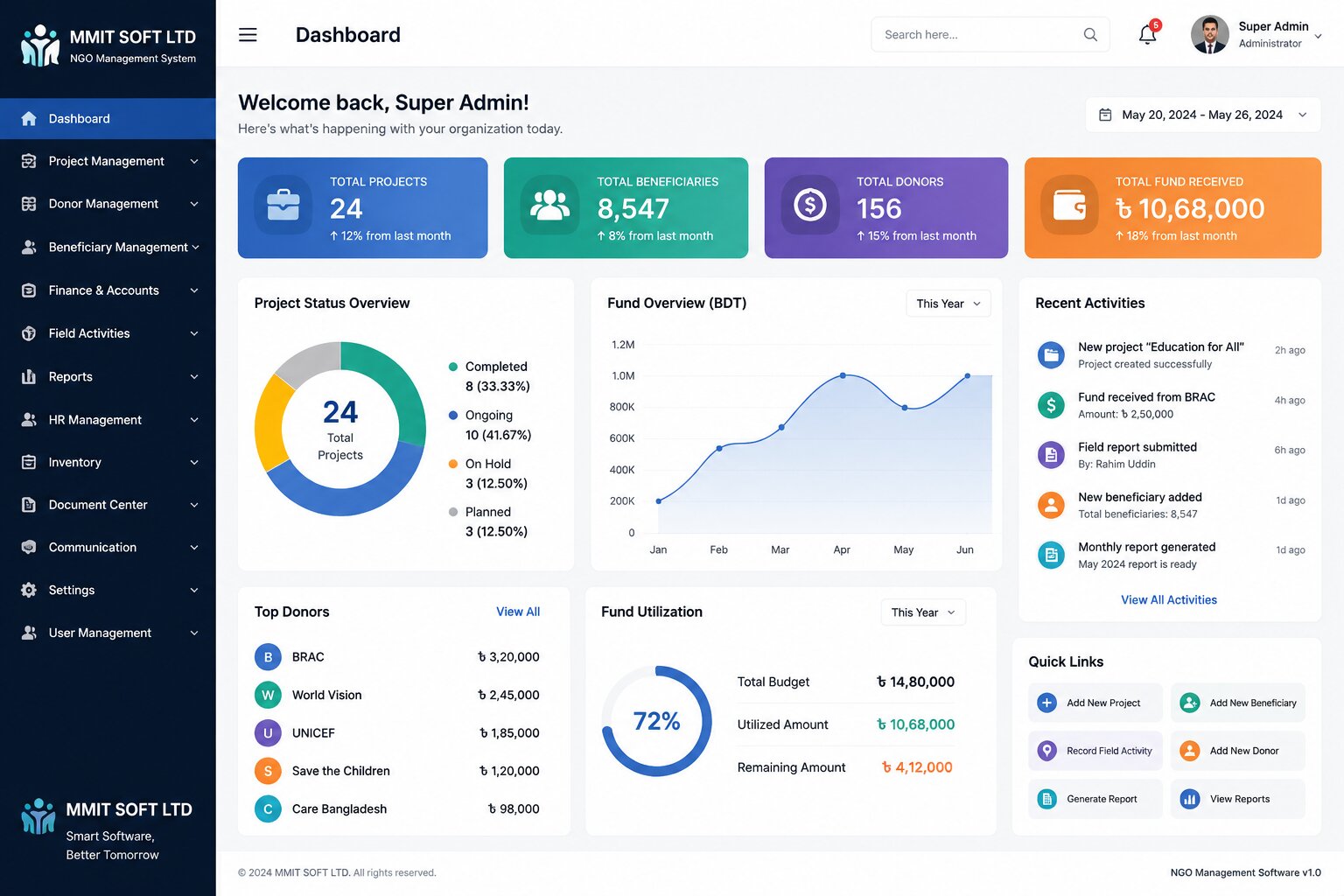Click the briefcase icon on Total Projects
The width and height of the screenshot is (1344, 896).
[x=283, y=205]
